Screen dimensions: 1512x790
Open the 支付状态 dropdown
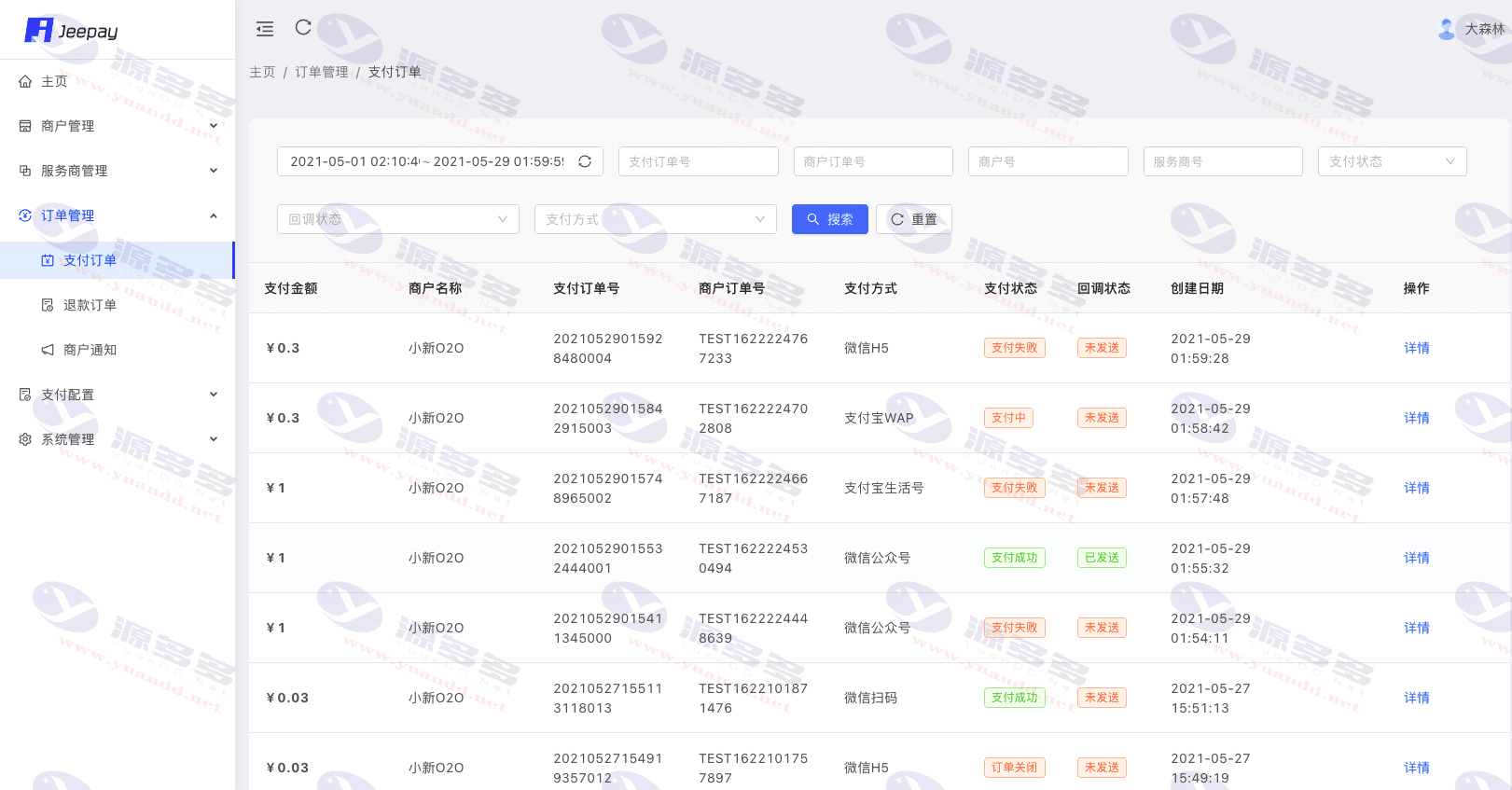pyautogui.click(x=1392, y=161)
